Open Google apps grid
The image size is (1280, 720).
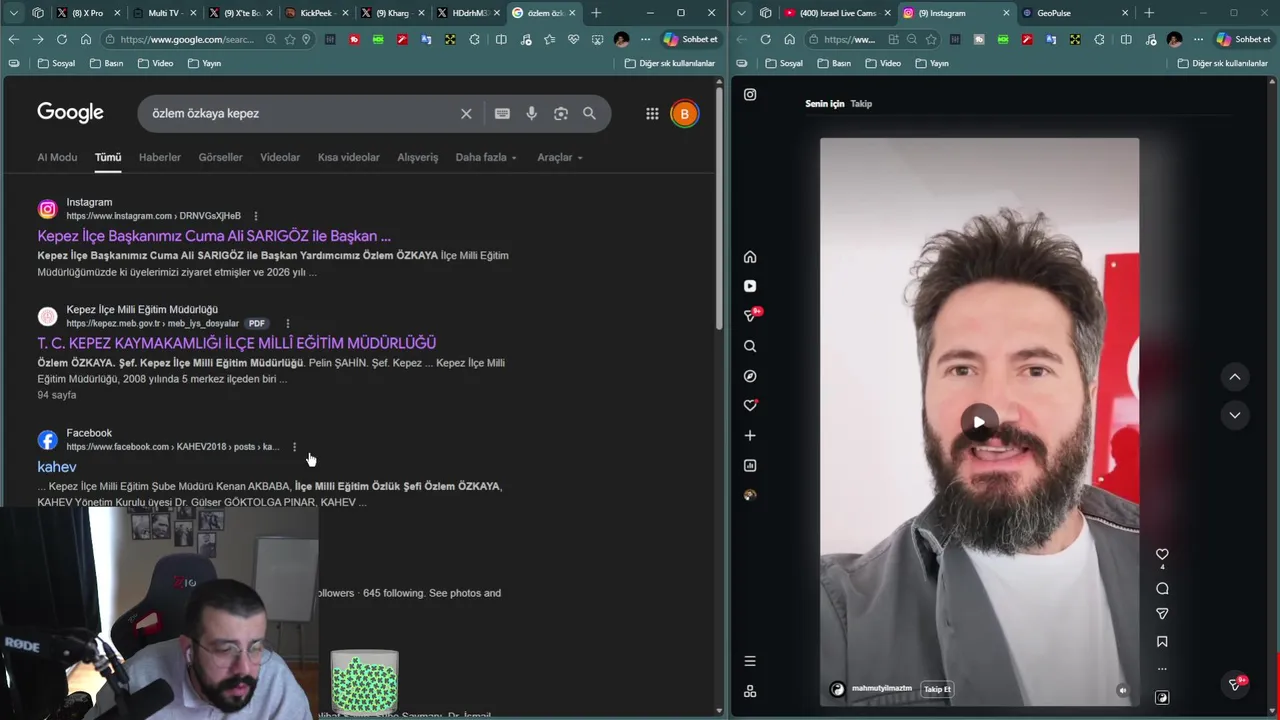pyautogui.click(x=652, y=114)
